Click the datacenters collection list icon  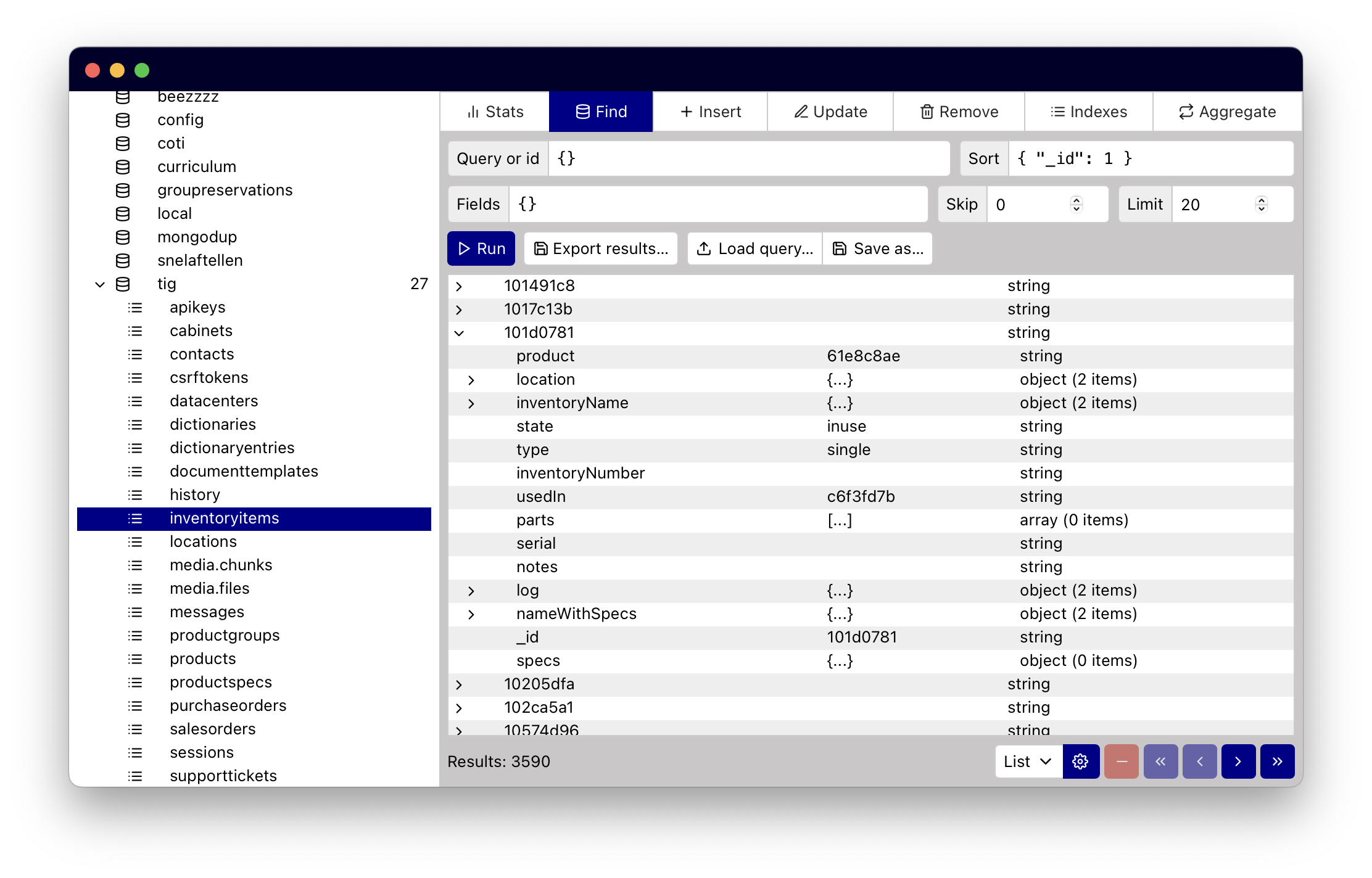(135, 401)
